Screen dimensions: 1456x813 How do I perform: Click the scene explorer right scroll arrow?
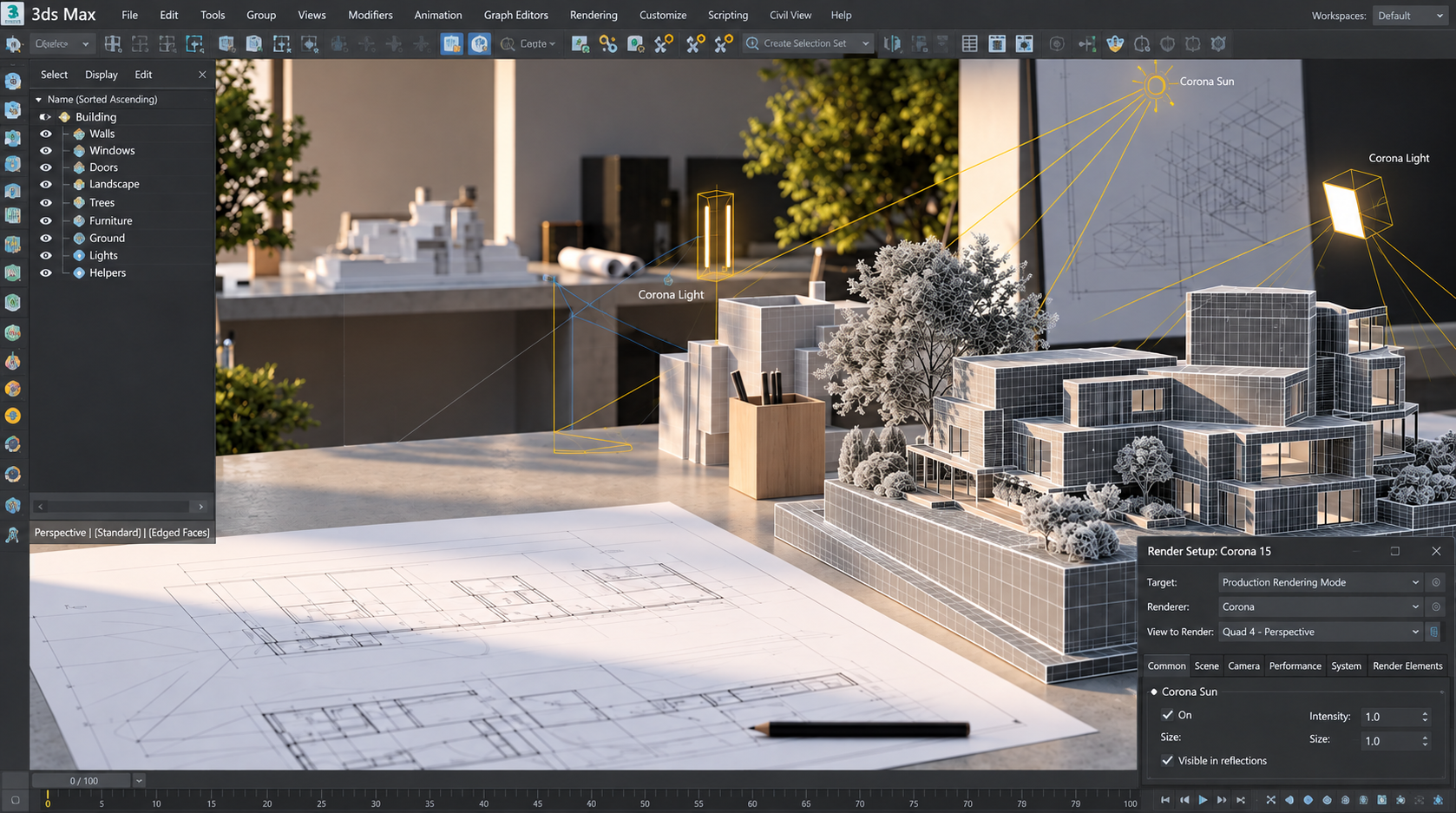tap(201, 507)
